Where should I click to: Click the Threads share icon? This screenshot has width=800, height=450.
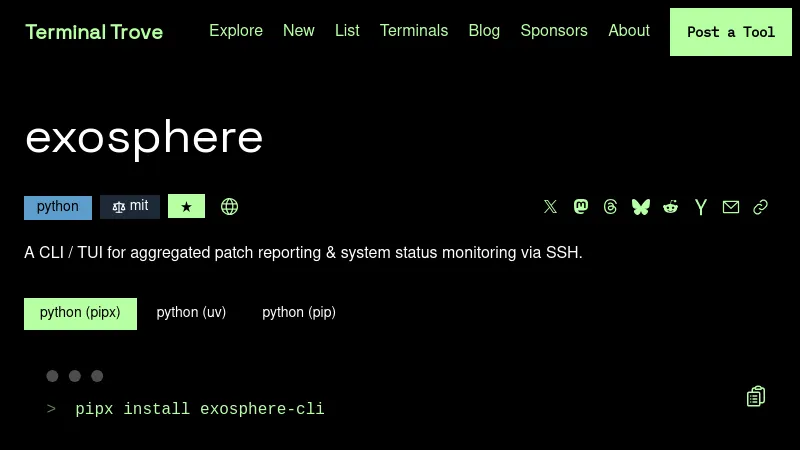point(611,207)
